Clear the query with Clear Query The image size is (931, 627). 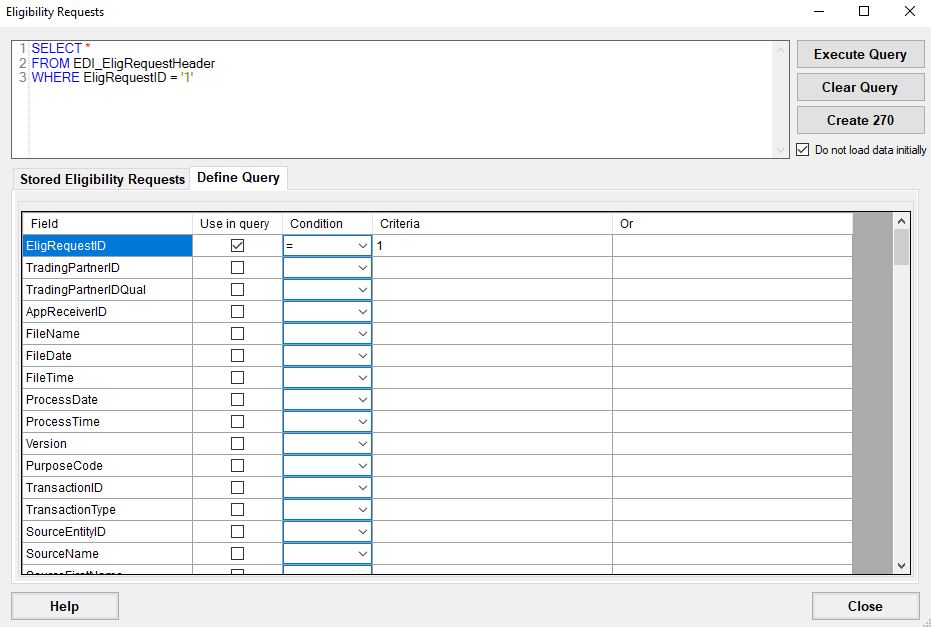pyautogui.click(x=860, y=87)
